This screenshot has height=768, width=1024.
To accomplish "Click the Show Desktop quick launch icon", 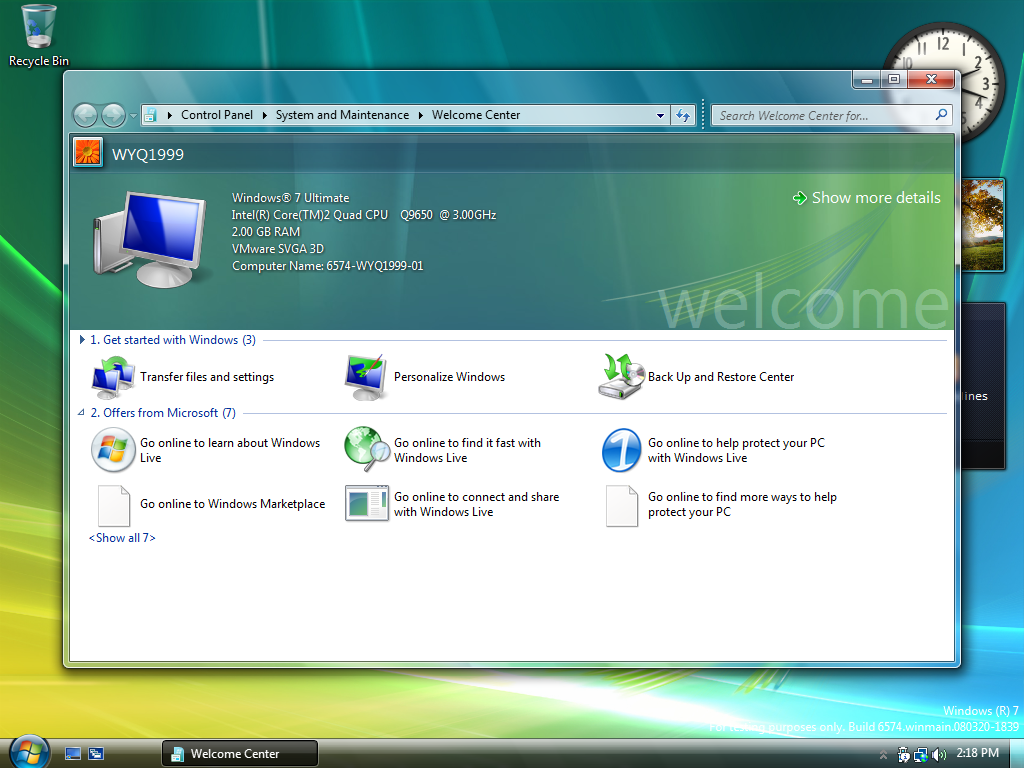I will [73, 753].
